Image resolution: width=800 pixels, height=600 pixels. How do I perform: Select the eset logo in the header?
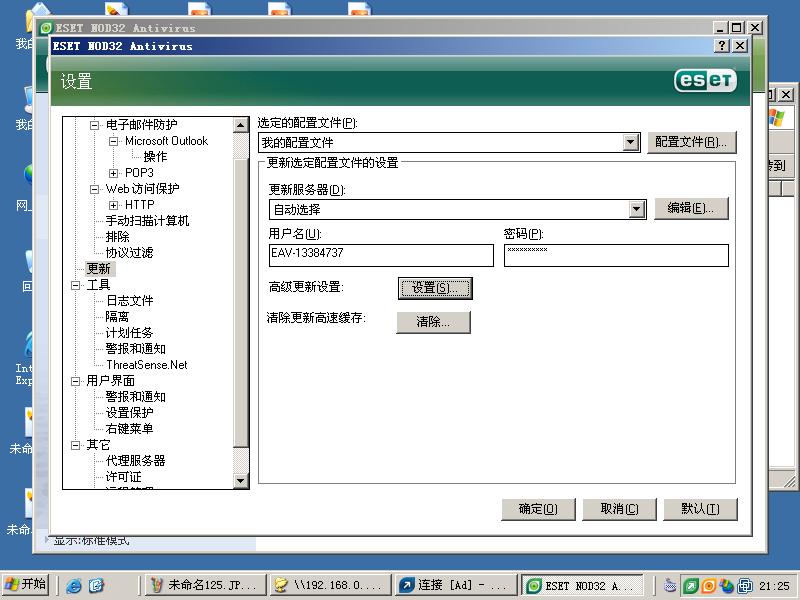point(704,82)
